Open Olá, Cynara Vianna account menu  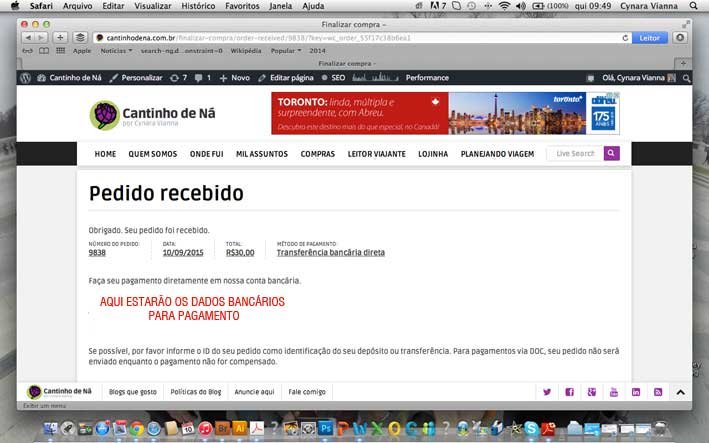tap(638, 78)
